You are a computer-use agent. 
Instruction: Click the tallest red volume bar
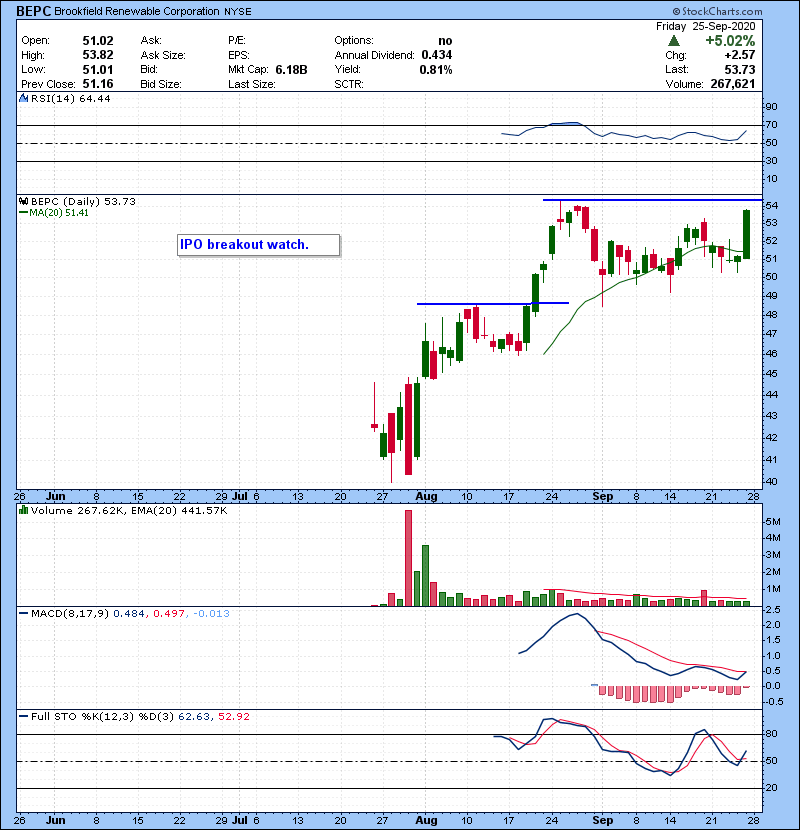(408, 558)
